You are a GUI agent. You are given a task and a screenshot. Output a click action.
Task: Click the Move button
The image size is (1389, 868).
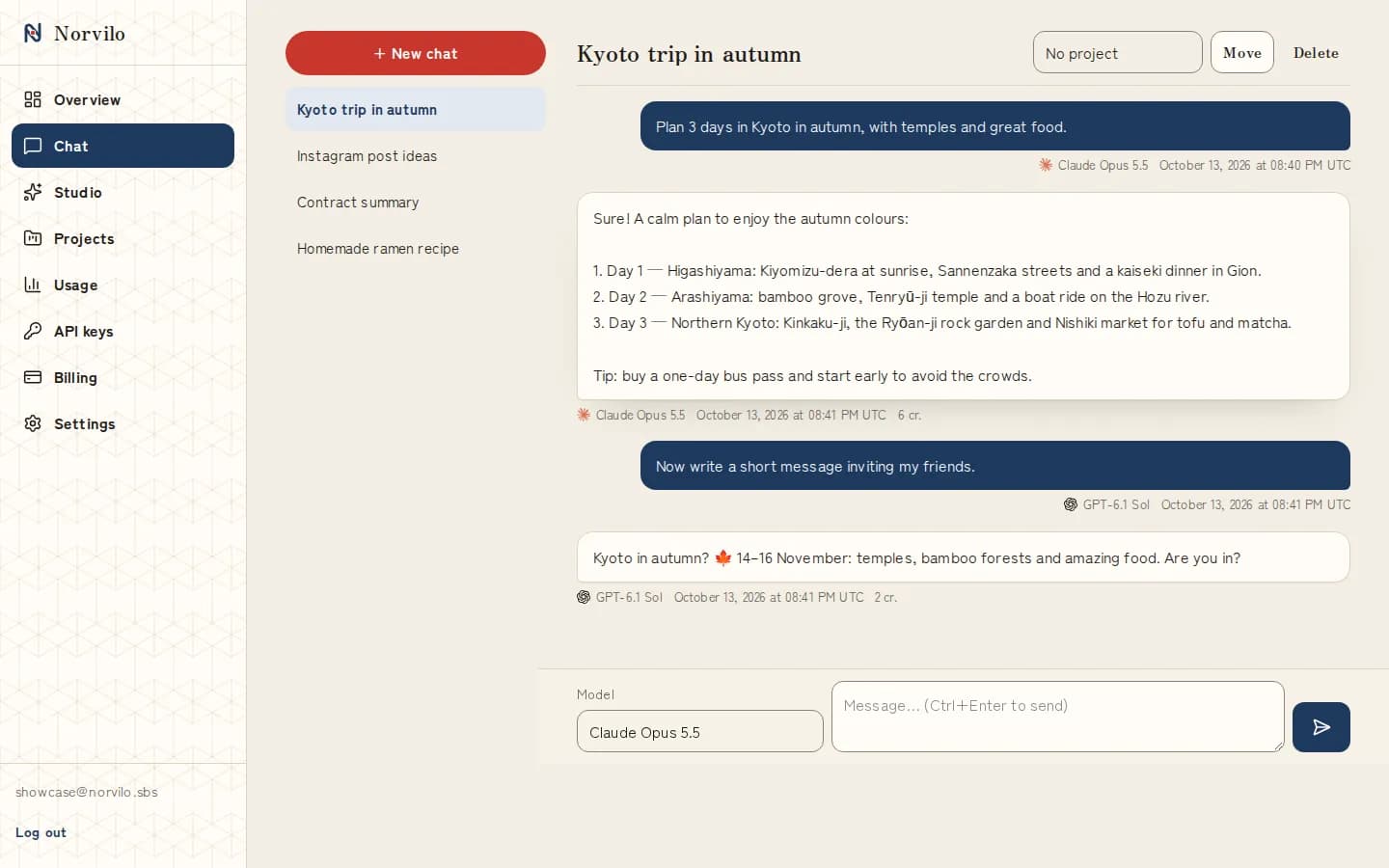1242,53
